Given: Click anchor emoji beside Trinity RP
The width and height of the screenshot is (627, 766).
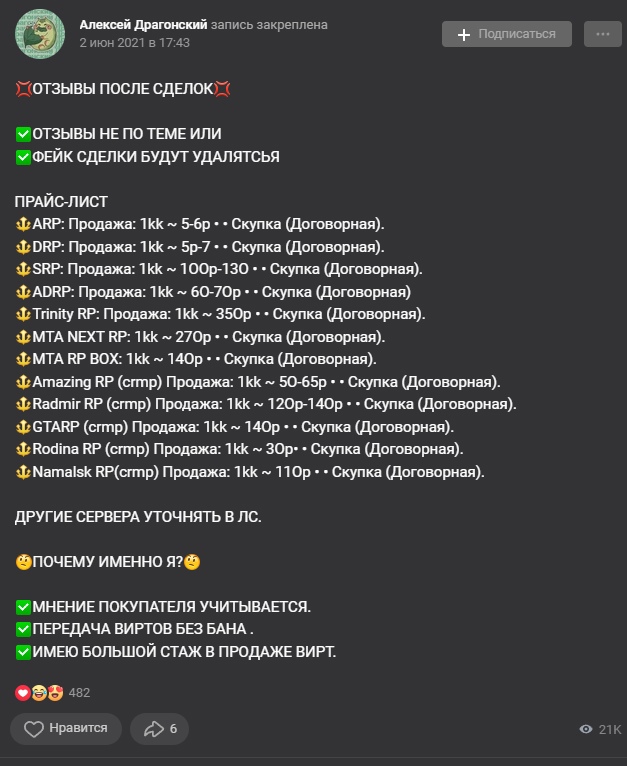Looking at the screenshot, I should [23, 314].
